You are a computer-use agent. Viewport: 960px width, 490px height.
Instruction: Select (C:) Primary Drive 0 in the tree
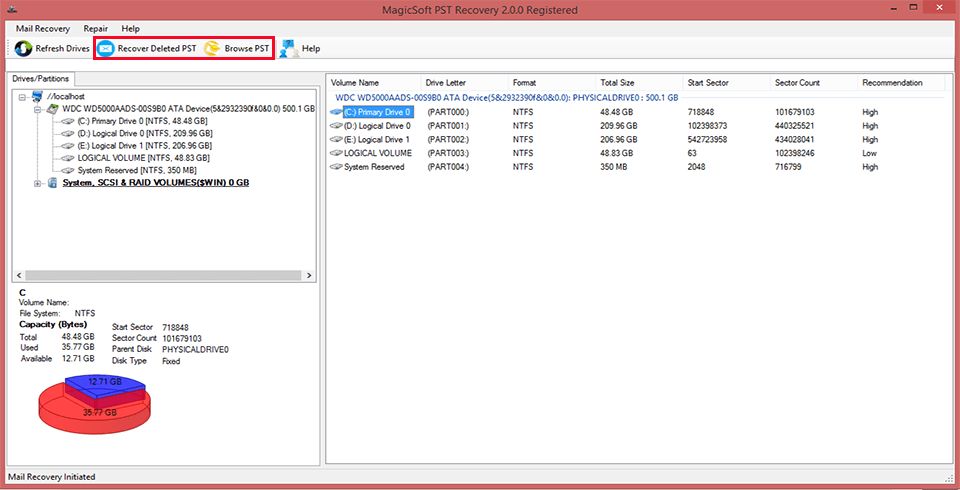point(142,121)
